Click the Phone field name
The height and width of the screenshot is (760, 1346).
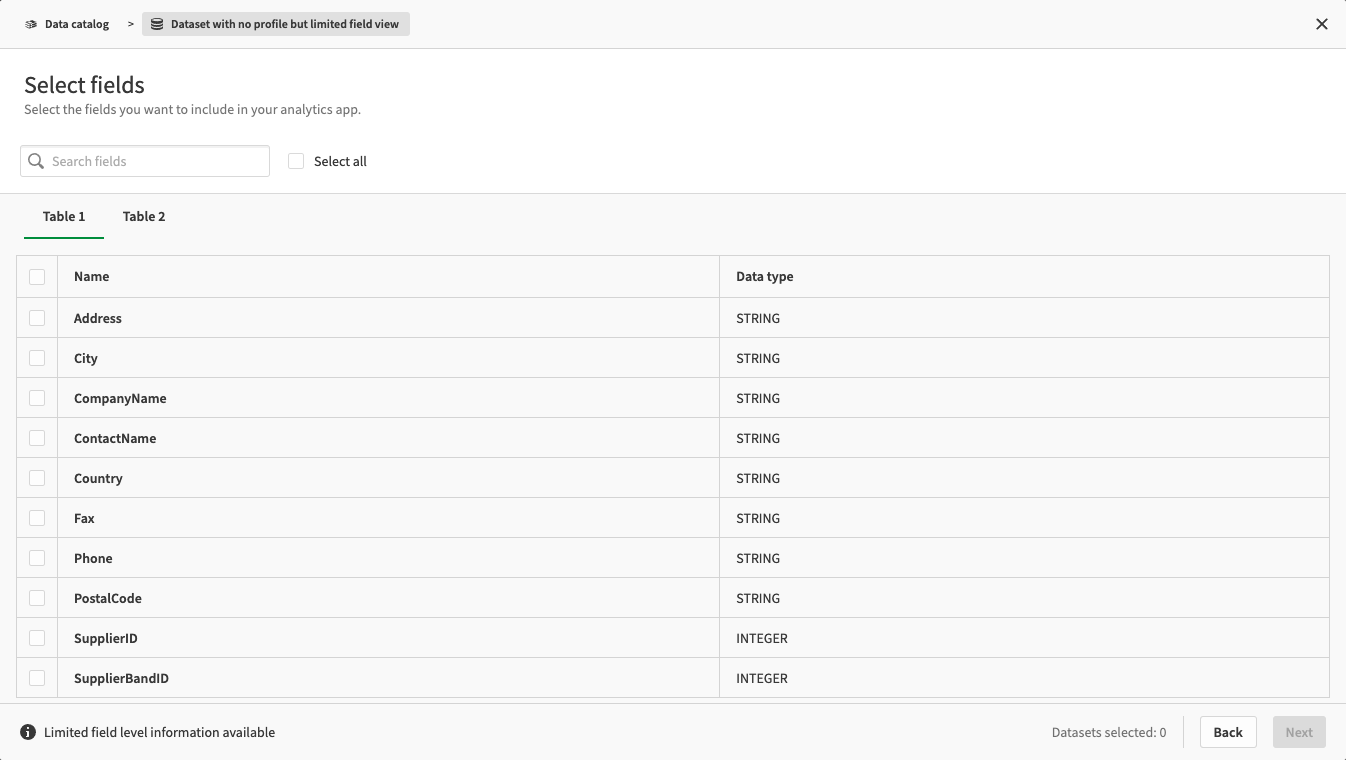click(x=93, y=558)
